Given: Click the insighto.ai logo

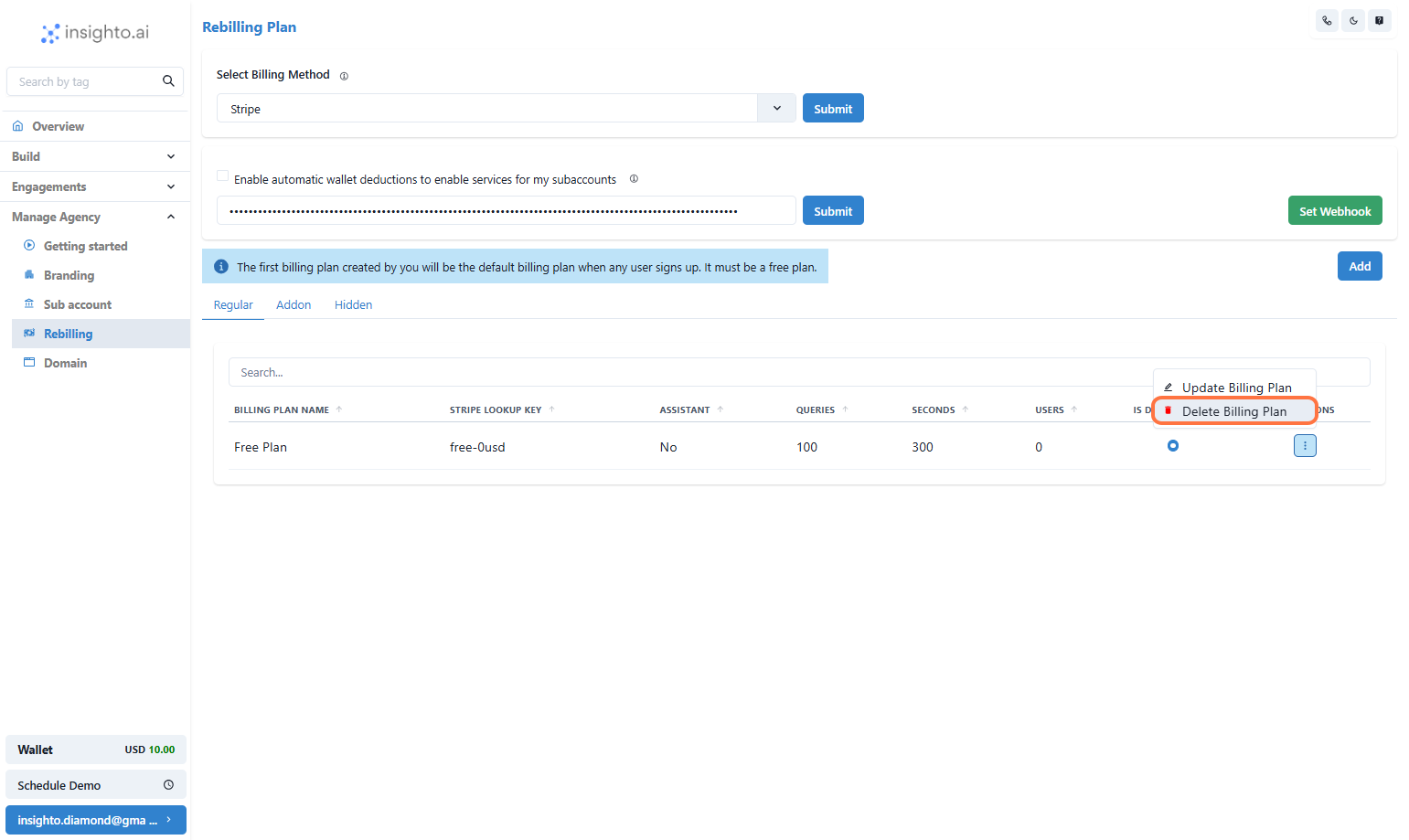Looking at the screenshot, I should [x=95, y=33].
